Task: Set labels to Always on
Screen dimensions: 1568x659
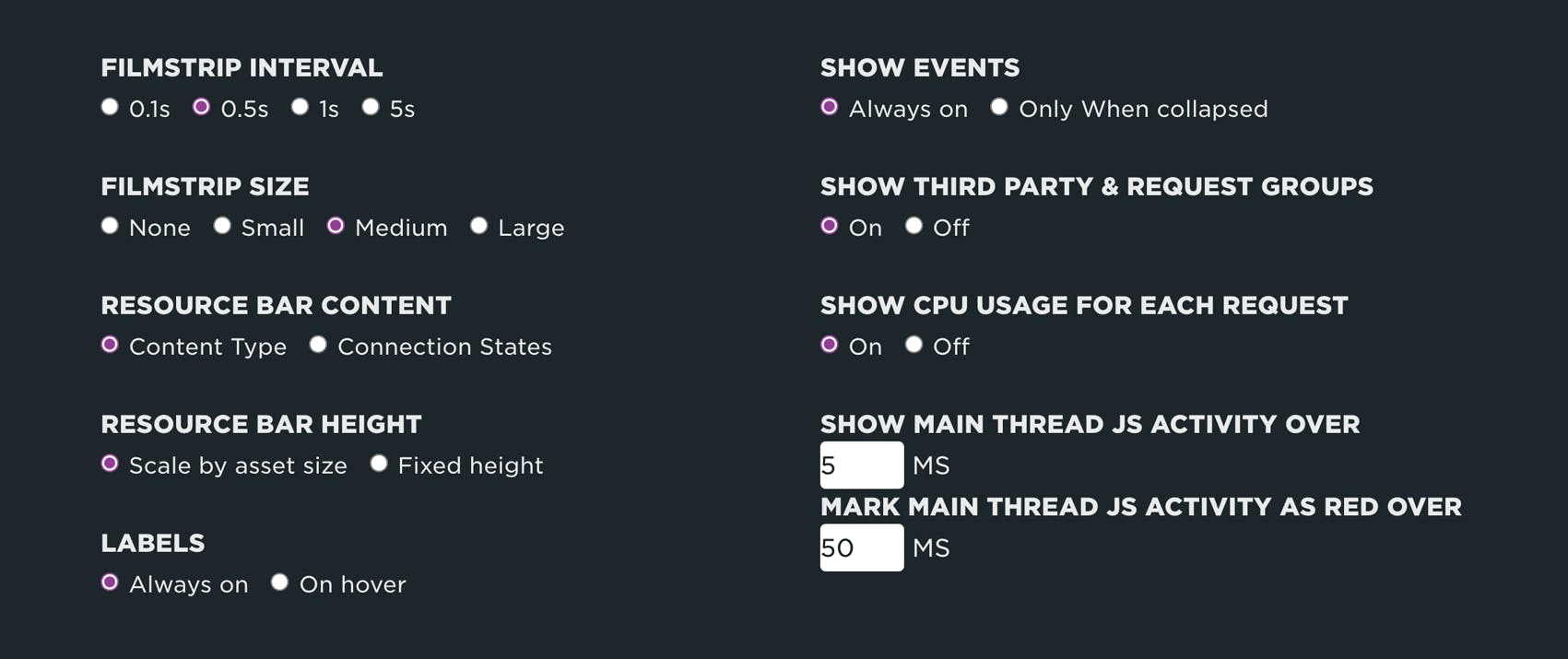Action: [110, 583]
